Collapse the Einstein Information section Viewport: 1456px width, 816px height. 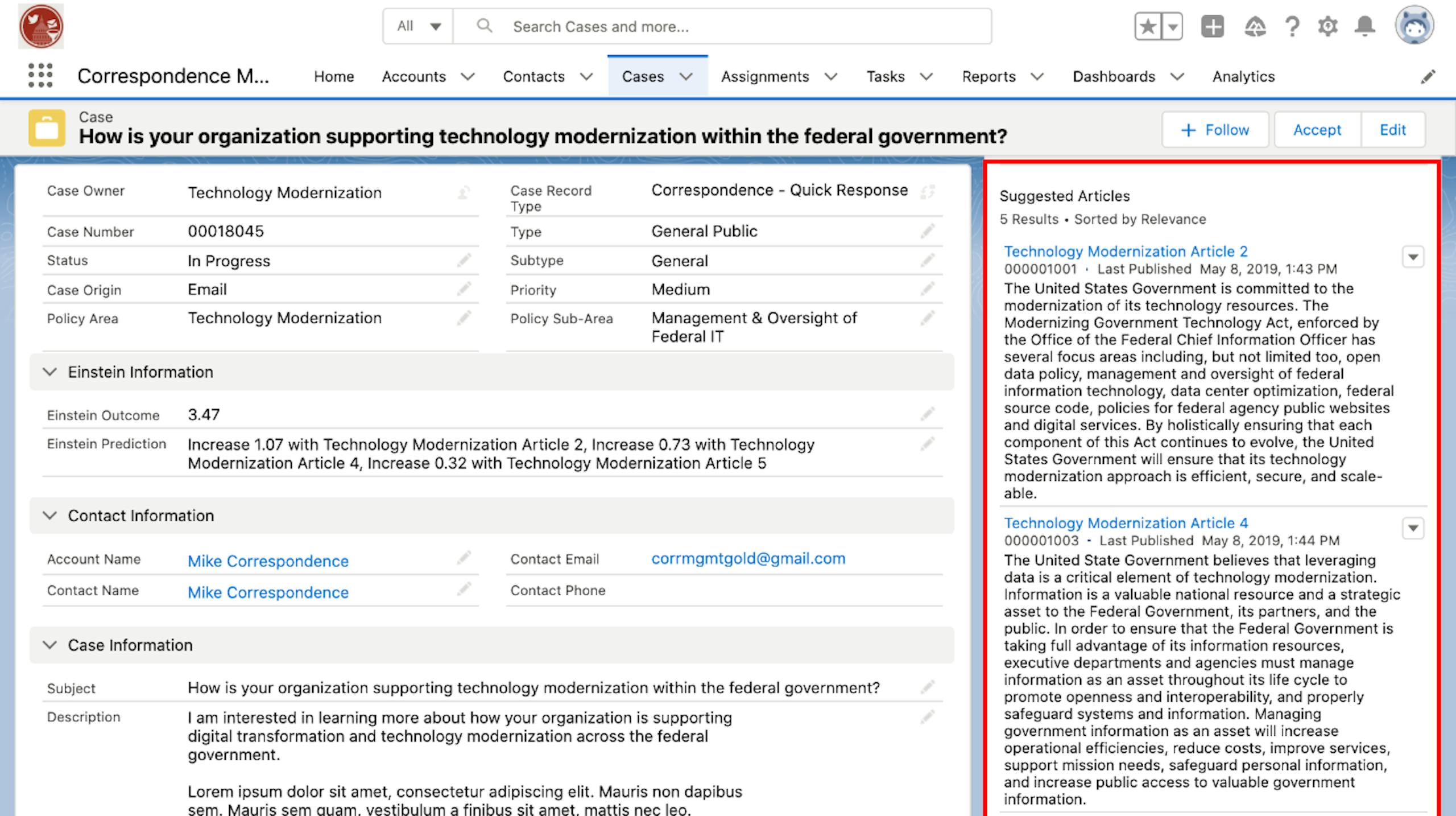(50, 372)
